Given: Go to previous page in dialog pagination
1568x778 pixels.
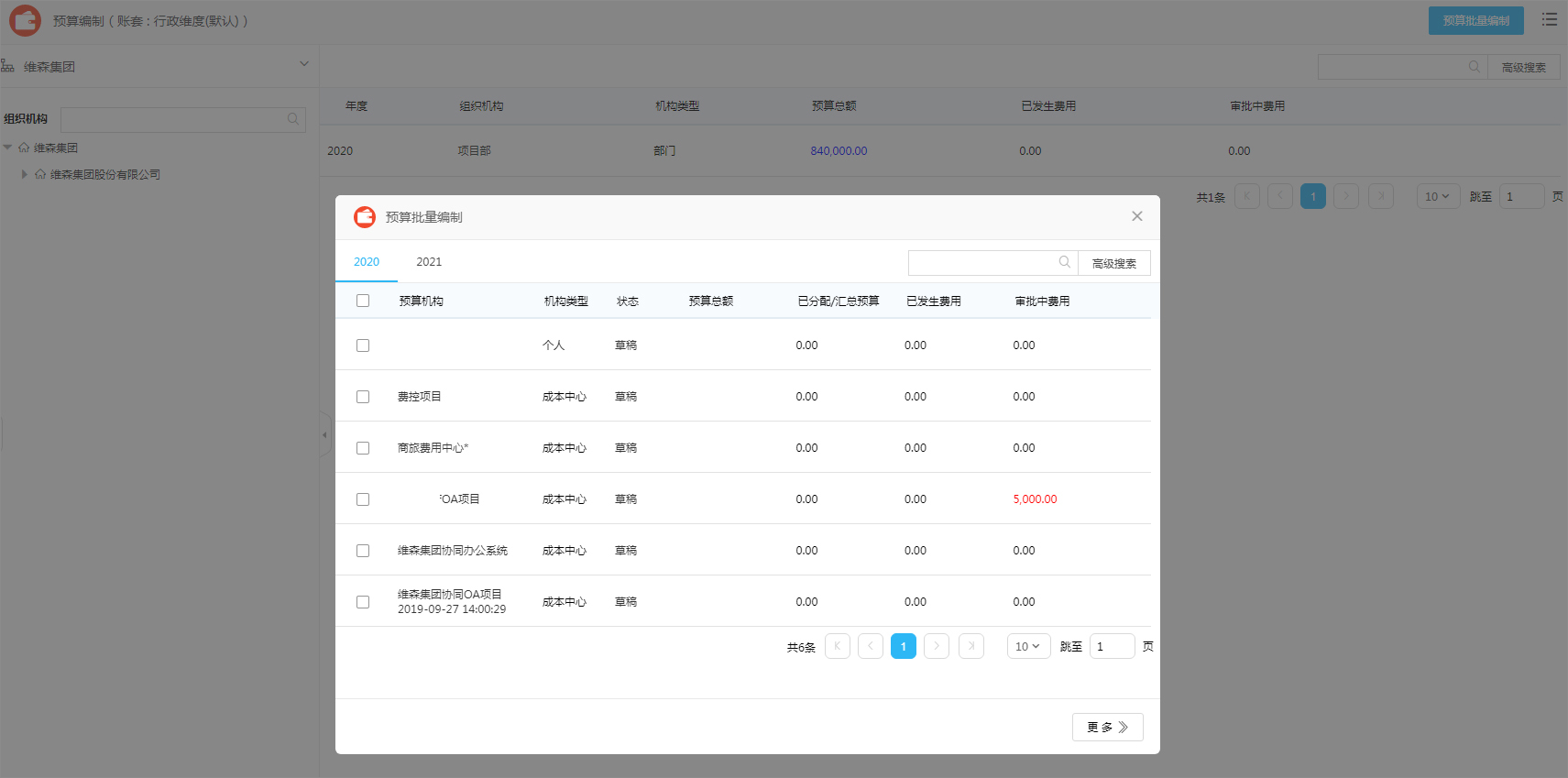Looking at the screenshot, I should pyautogui.click(x=871, y=646).
